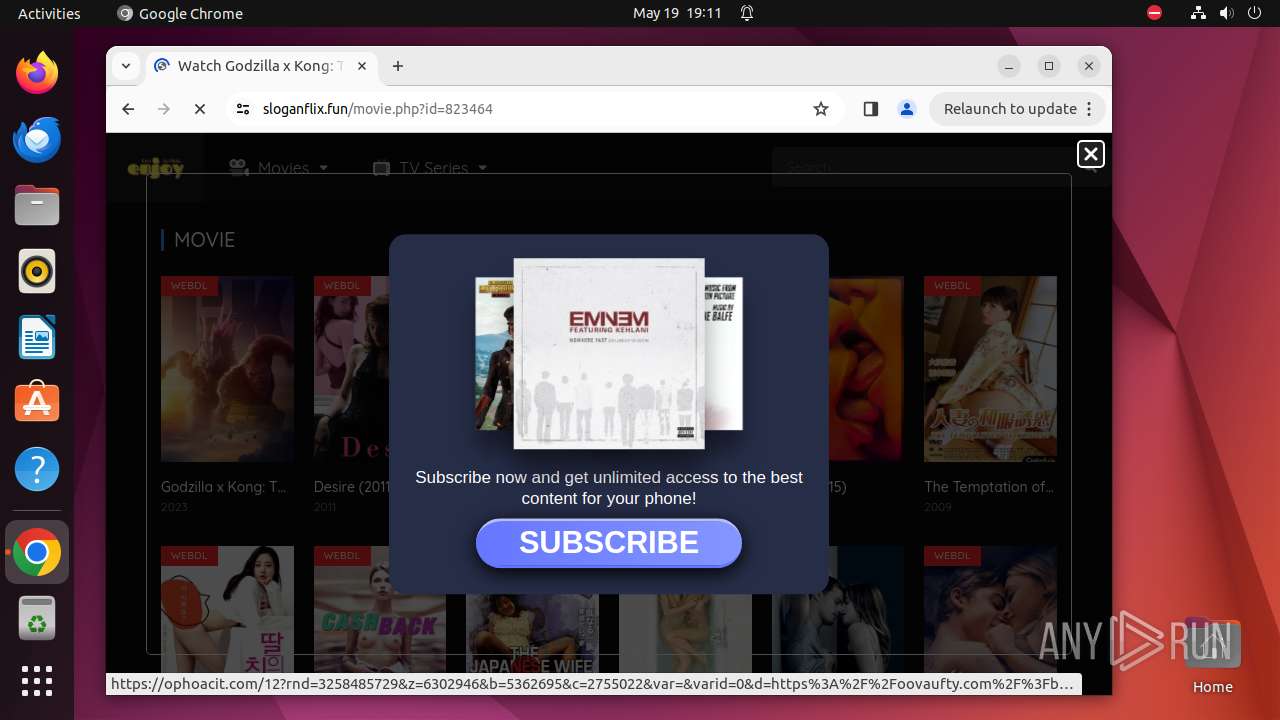Maximize the Chrome window
The width and height of the screenshot is (1280, 720).
click(x=1049, y=66)
